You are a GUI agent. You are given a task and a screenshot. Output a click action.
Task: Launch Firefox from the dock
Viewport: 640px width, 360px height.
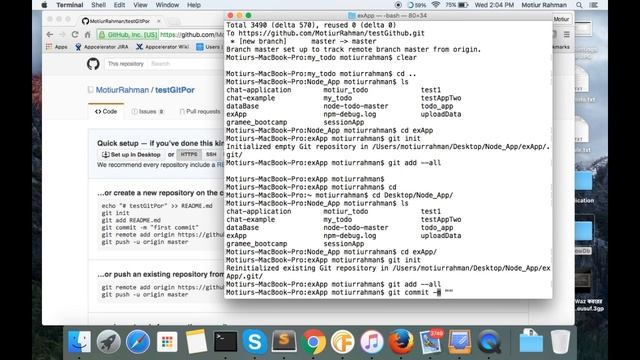point(401,341)
